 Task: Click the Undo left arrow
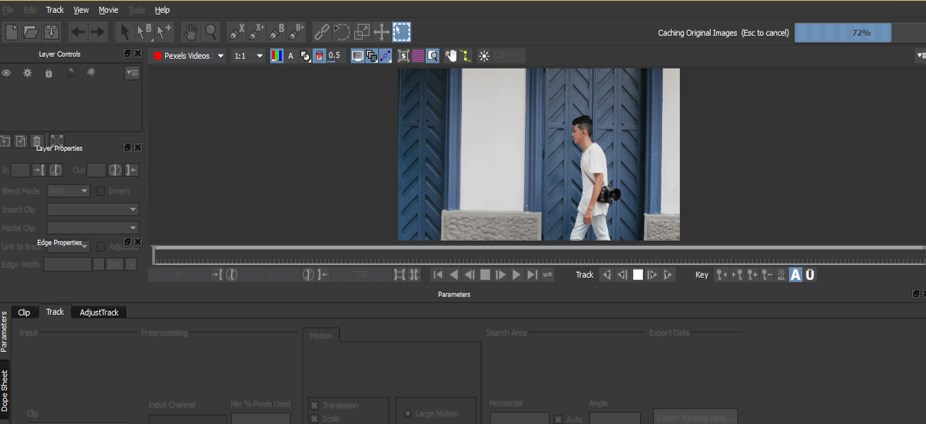click(x=78, y=32)
